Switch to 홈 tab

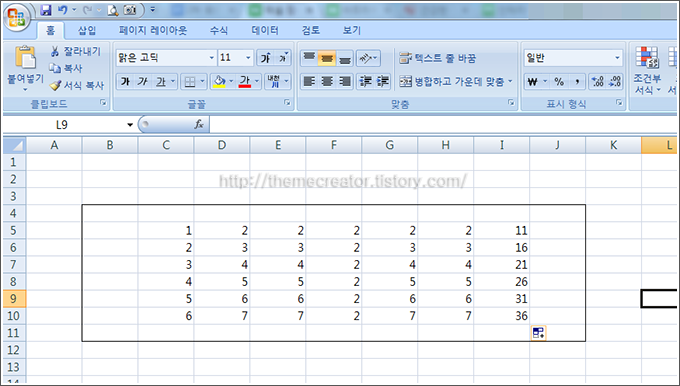(x=51, y=30)
